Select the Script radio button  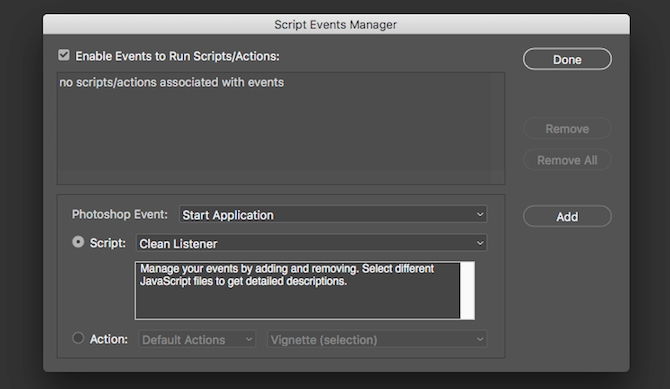click(x=78, y=242)
